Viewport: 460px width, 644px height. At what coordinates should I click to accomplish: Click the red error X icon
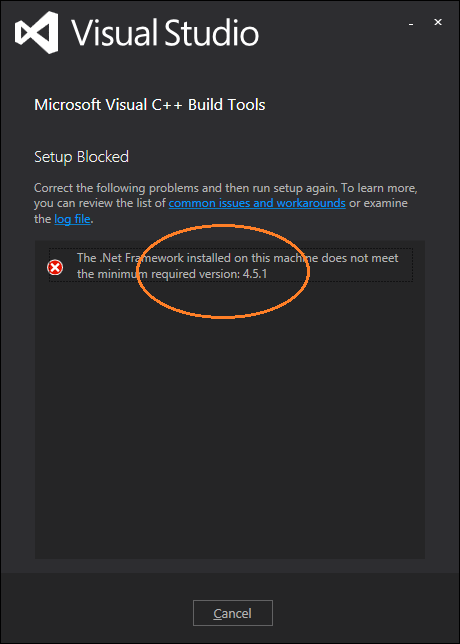tap(55, 268)
